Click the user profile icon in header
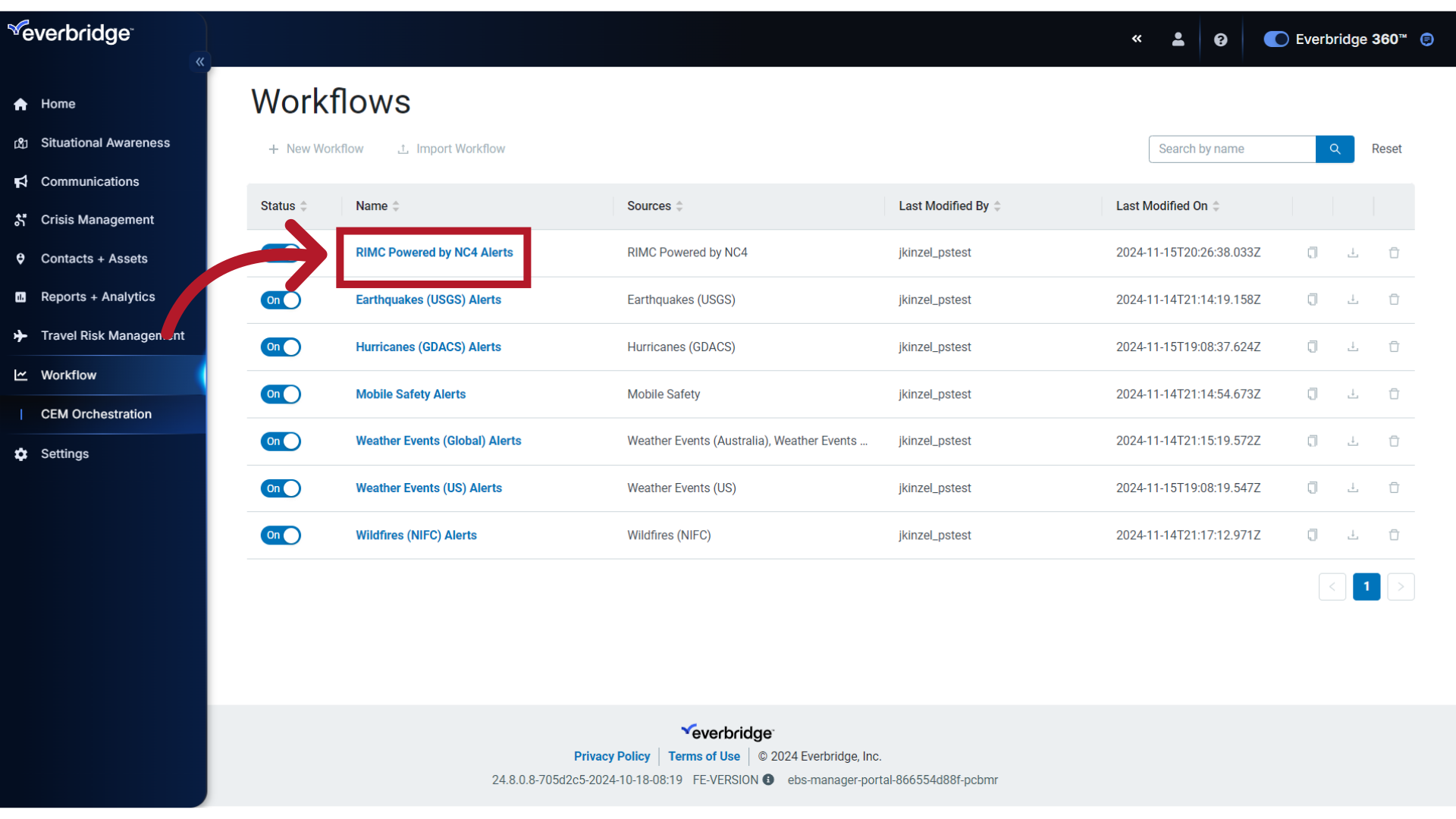This screenshot has width=1456, height=819. click(x=1179, y=40)
